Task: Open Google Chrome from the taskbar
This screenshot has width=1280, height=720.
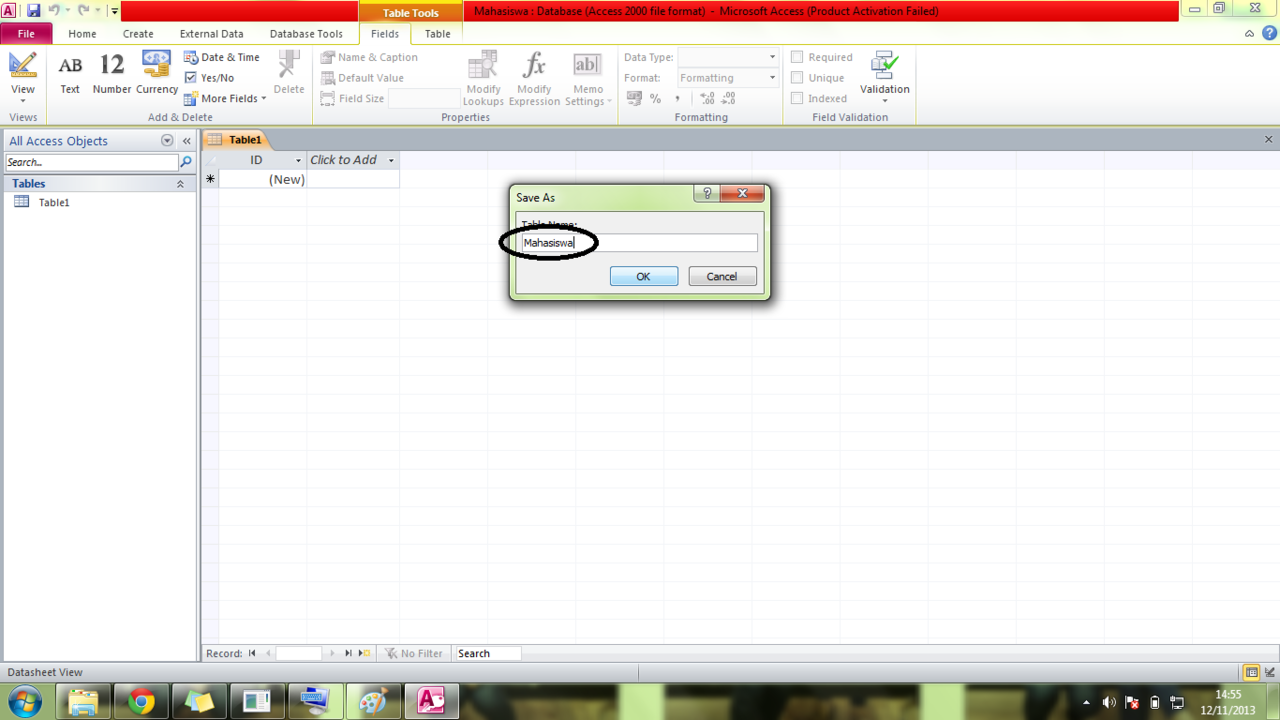Action: tap(141, 702)
